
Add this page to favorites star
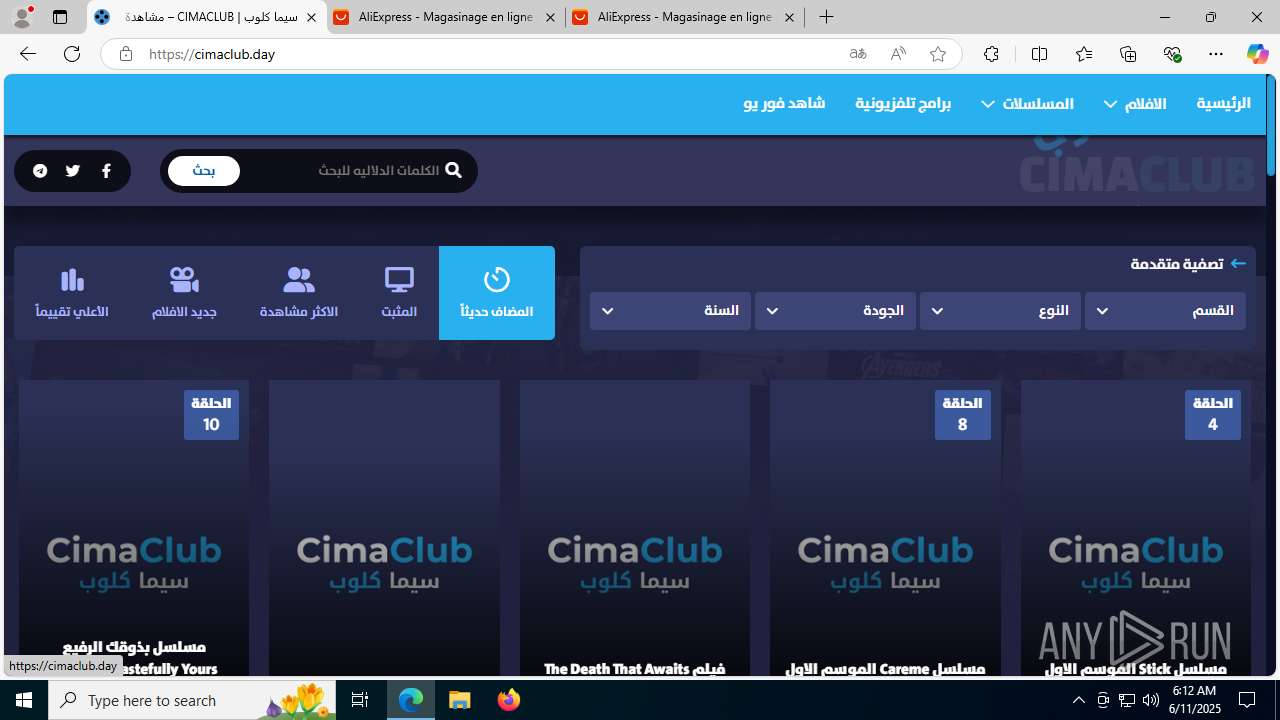[x=938, y=54]
